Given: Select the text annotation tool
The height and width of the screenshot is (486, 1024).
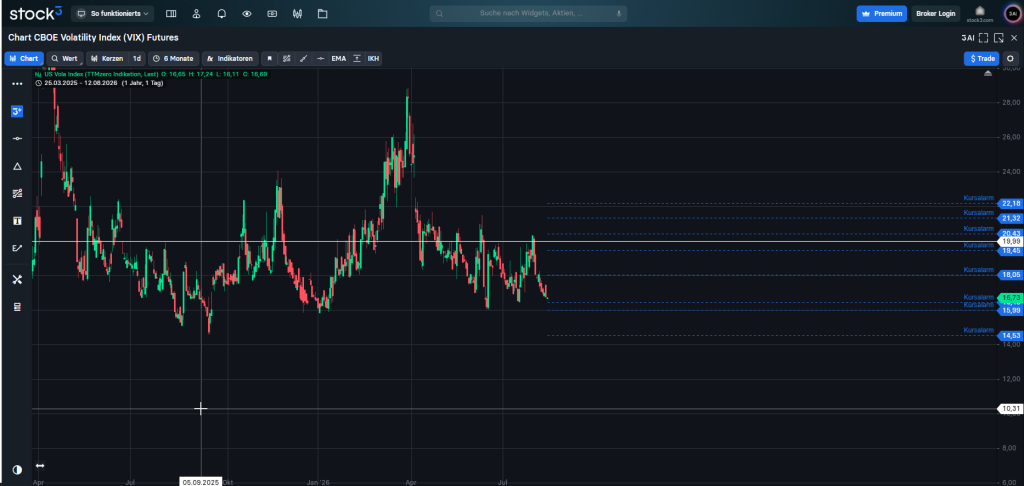Looking at the screenshot, I should [18, 221].
